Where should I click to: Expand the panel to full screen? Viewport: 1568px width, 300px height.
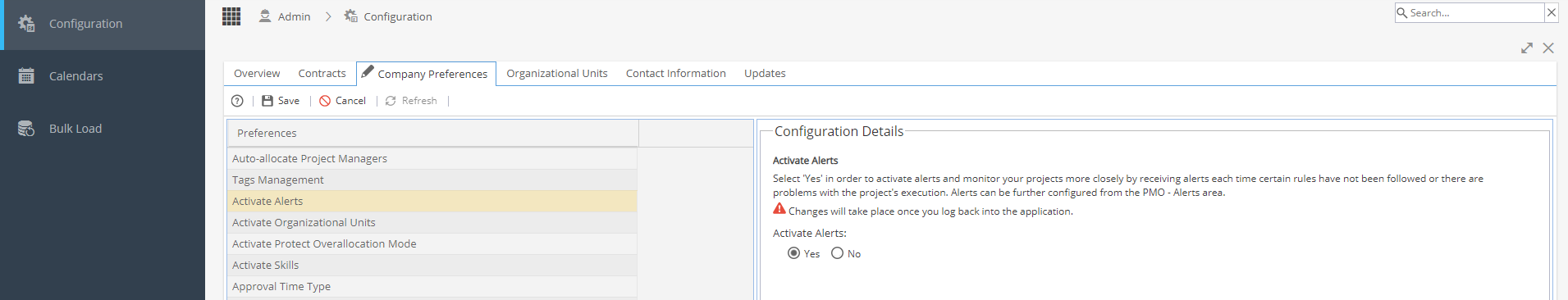[1527, 48]
